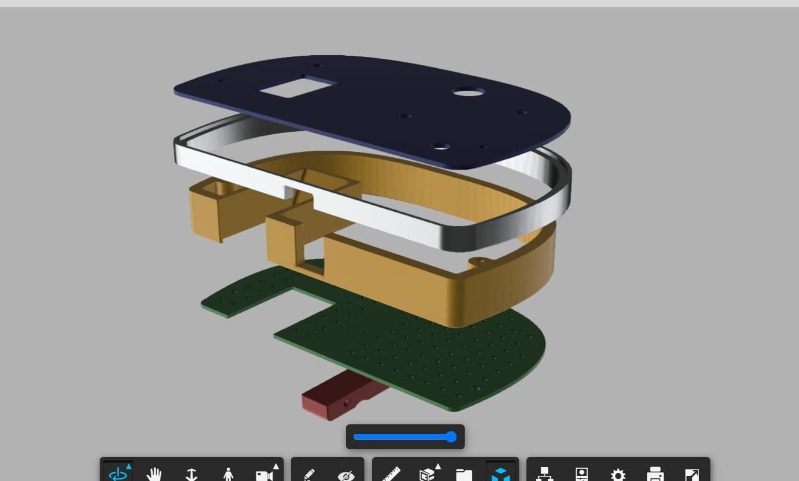Show the Properties panel

(x=581, y=474)
